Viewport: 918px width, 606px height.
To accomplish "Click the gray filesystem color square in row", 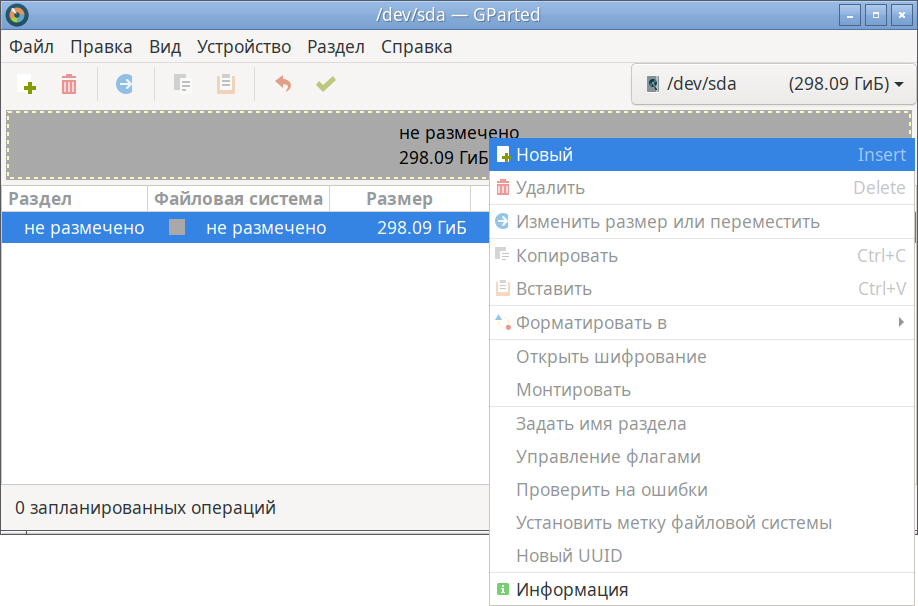I will coord(177,227).
